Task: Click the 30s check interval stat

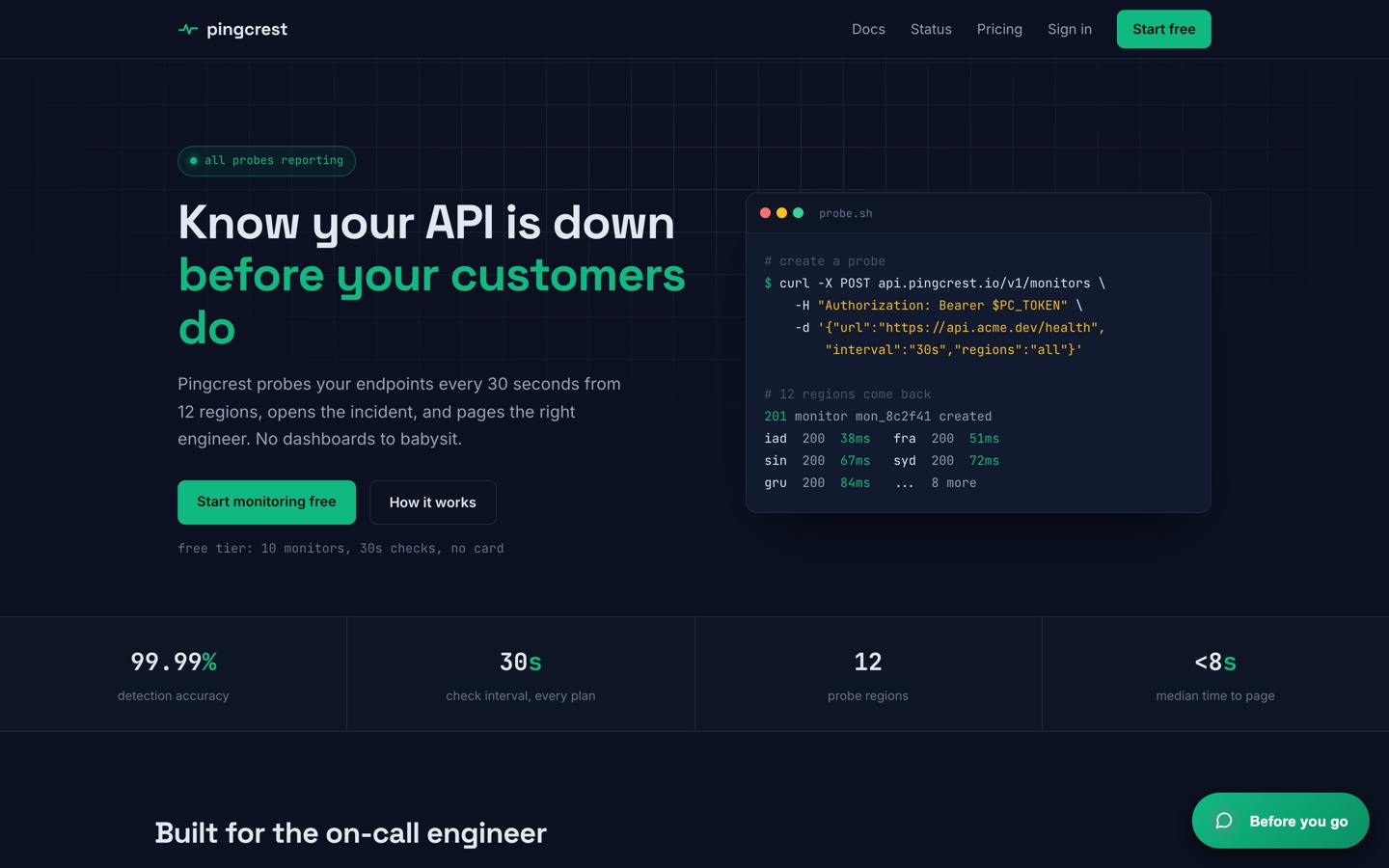Action: 521,674
